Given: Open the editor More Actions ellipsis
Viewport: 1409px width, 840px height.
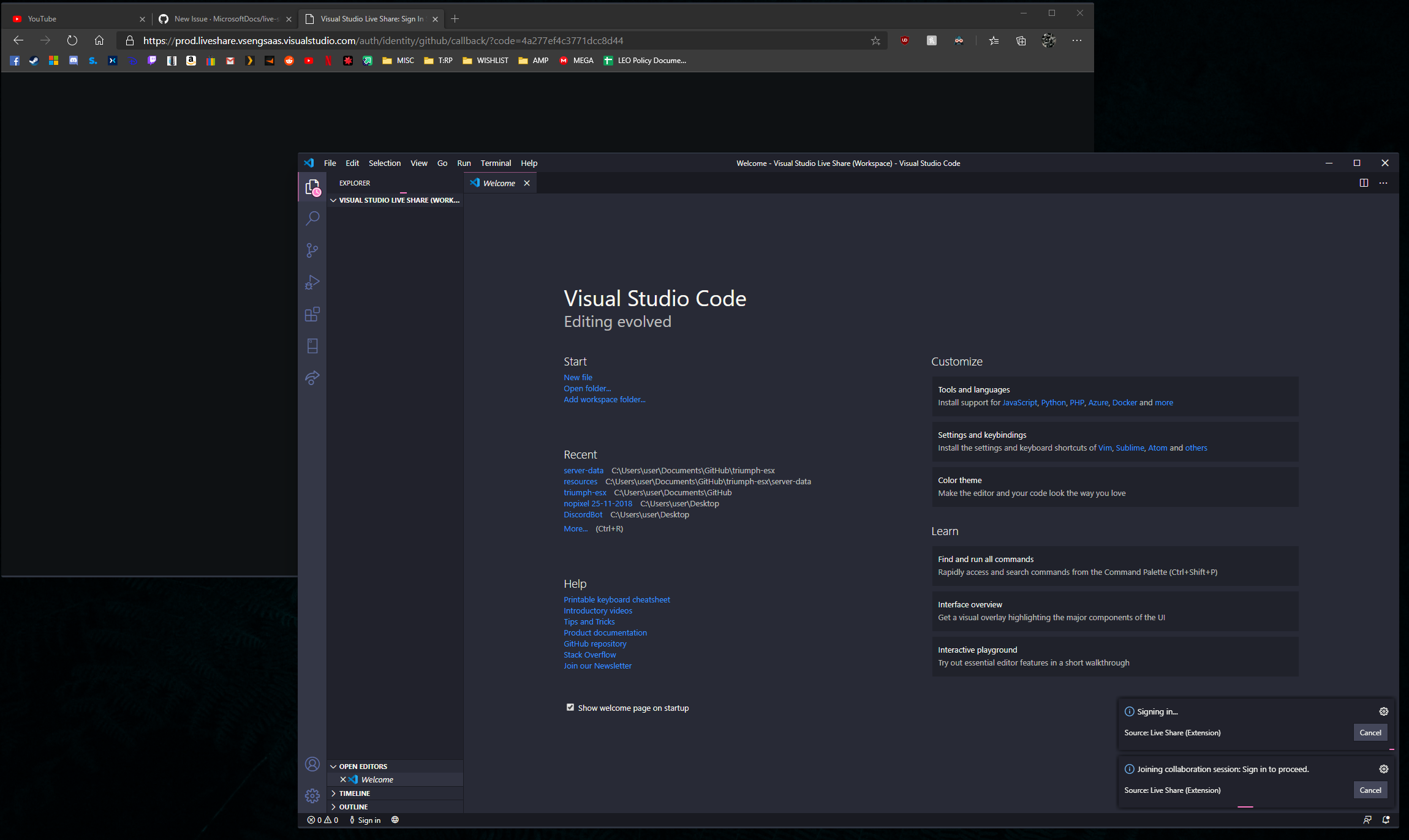Looking at the screenshot, I should [1383, 183].
